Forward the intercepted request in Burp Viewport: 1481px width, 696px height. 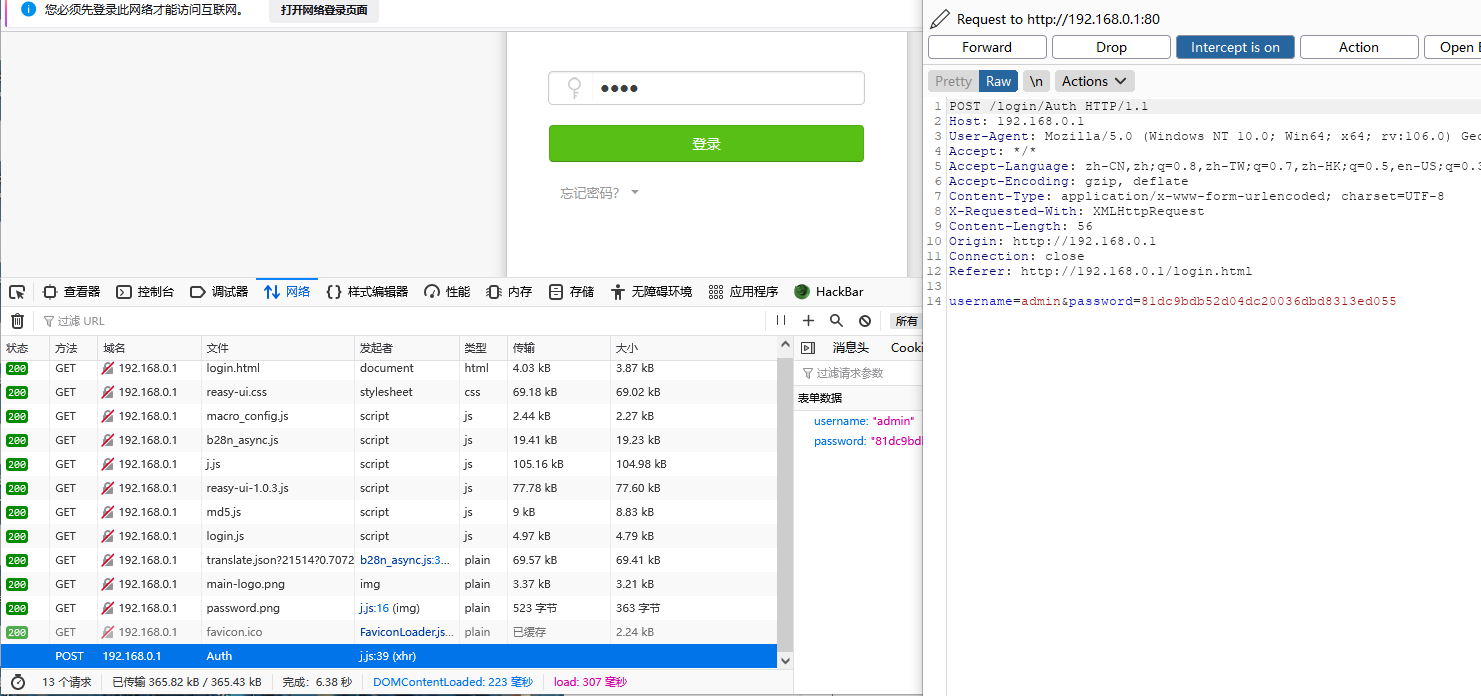987,47
